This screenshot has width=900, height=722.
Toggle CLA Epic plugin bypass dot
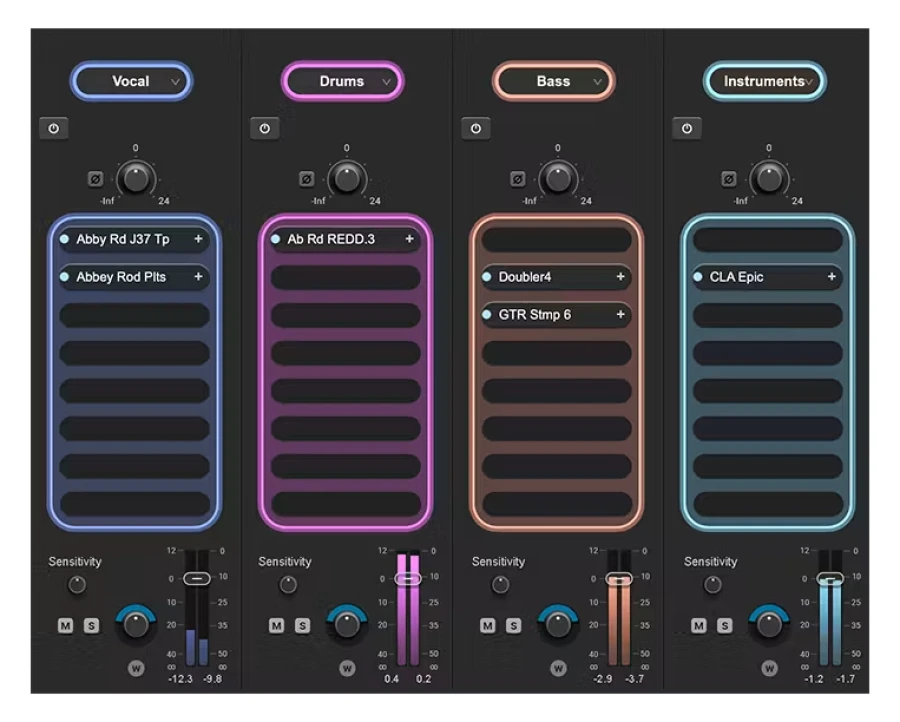click(x=698, y=277)
